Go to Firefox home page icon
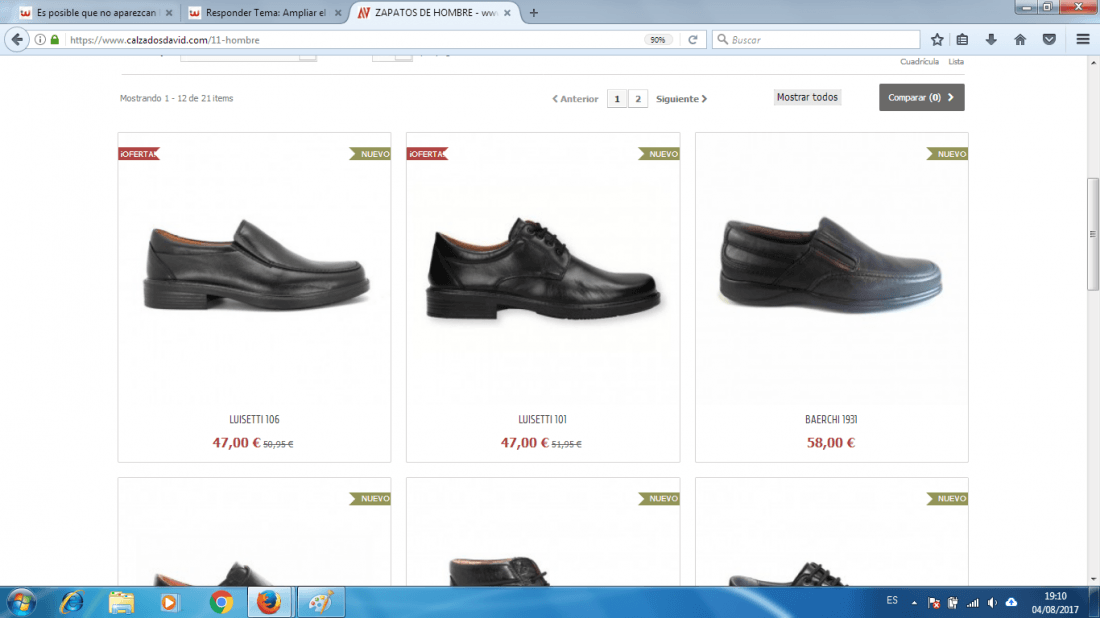This screenshot has height=618, width=1100. point(1020,40)
